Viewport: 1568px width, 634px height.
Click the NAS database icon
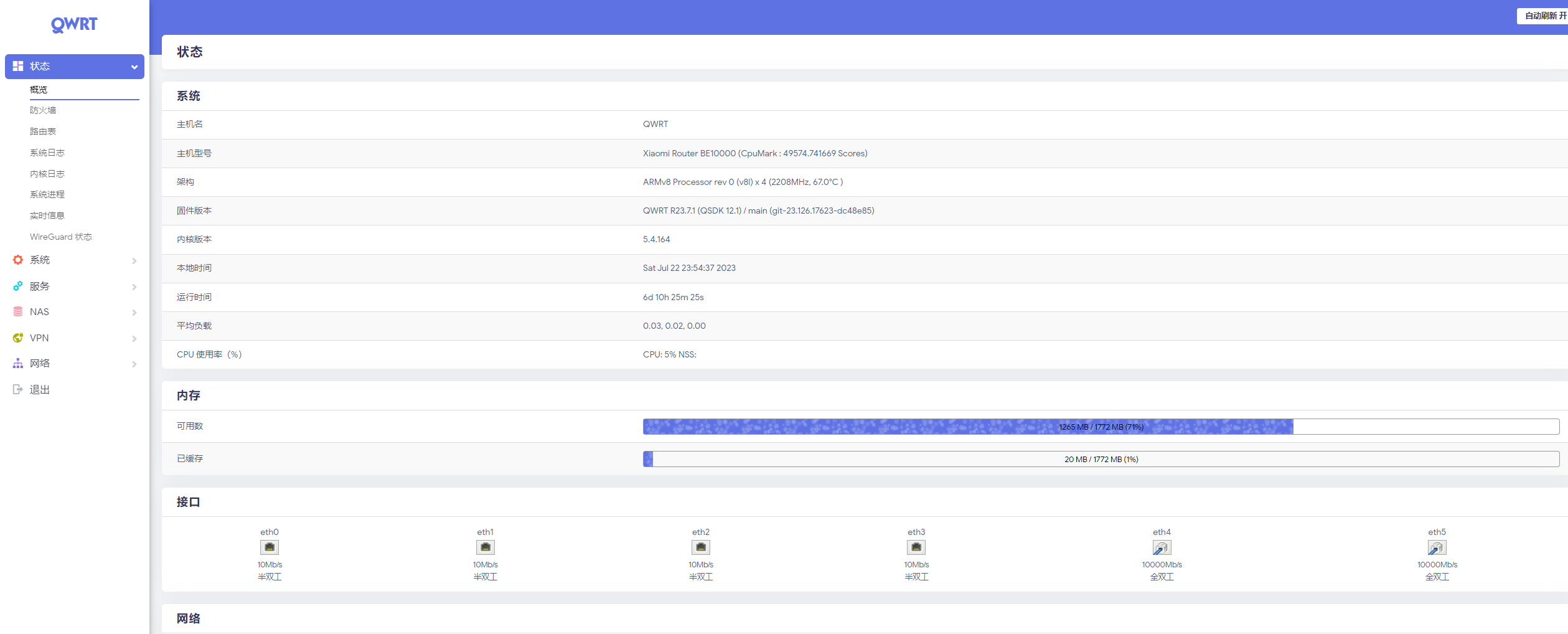(x=18, y=312)
